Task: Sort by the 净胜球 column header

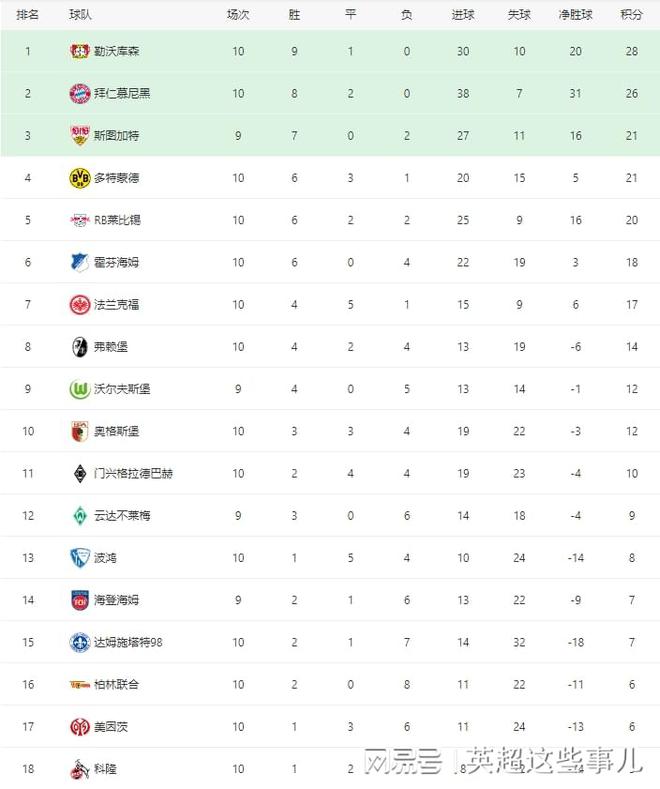Action: coord(575,15)
